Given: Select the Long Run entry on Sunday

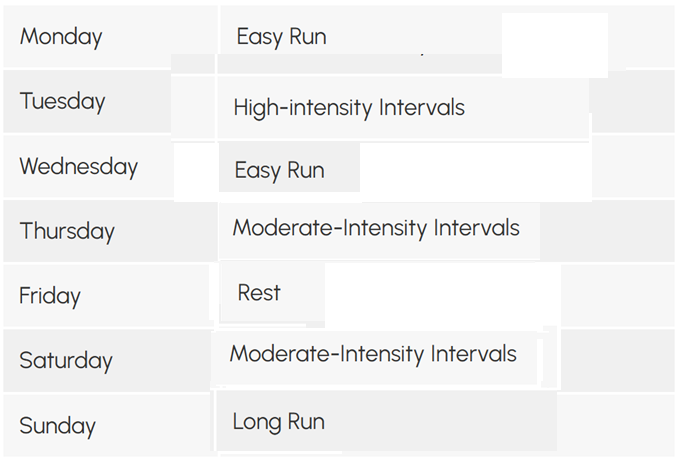Looking at the screenshot, I should [x=279, y=422].
